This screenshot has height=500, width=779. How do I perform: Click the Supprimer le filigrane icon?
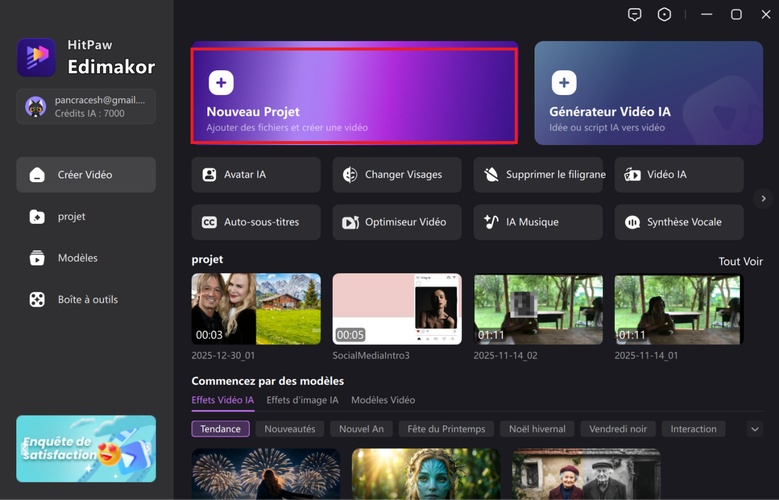(x=491, y=175)
